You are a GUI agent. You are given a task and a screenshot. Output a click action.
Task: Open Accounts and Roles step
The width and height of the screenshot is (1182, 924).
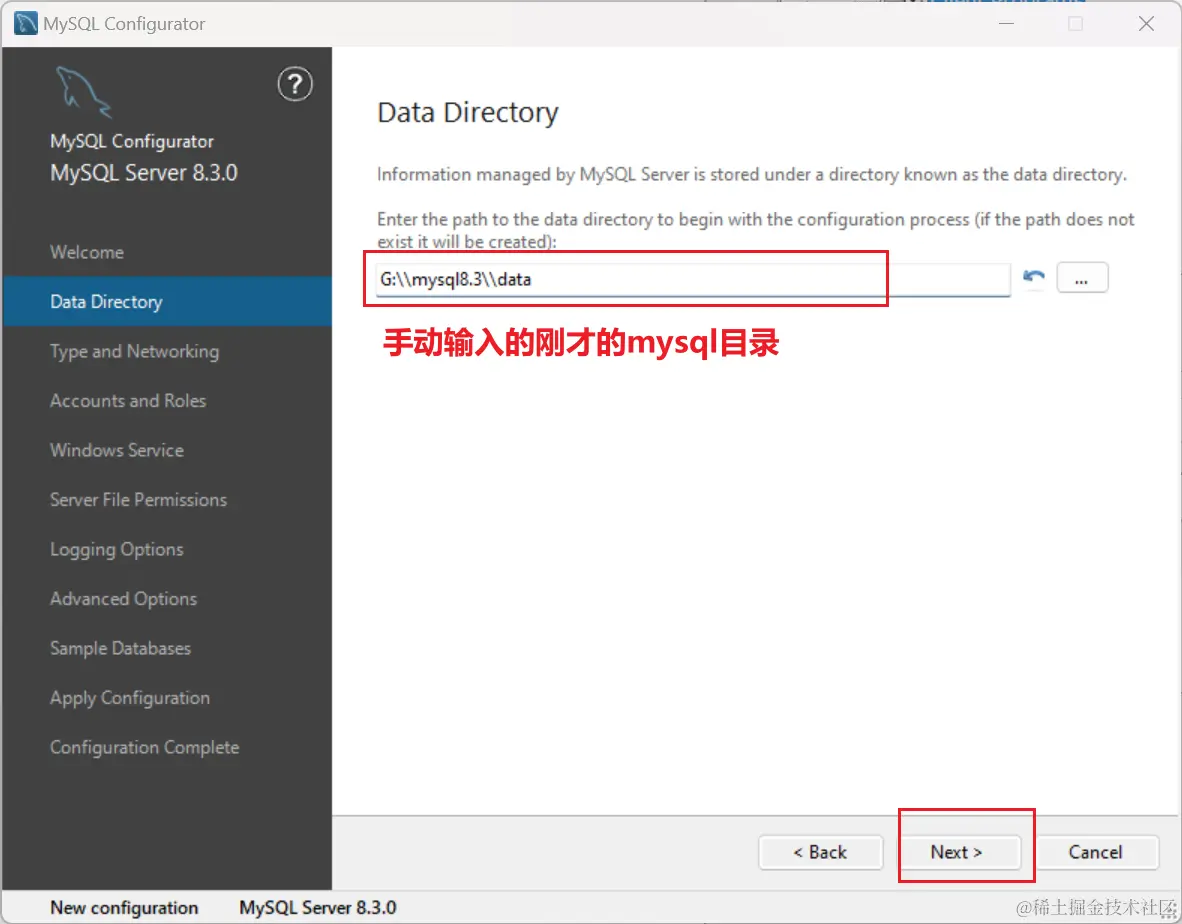pos(127,401)
